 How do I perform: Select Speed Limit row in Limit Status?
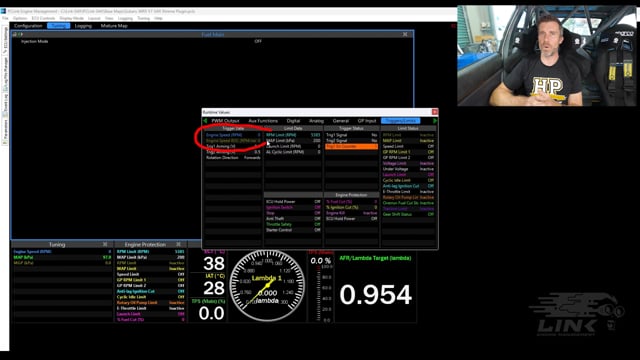[408, 146]
